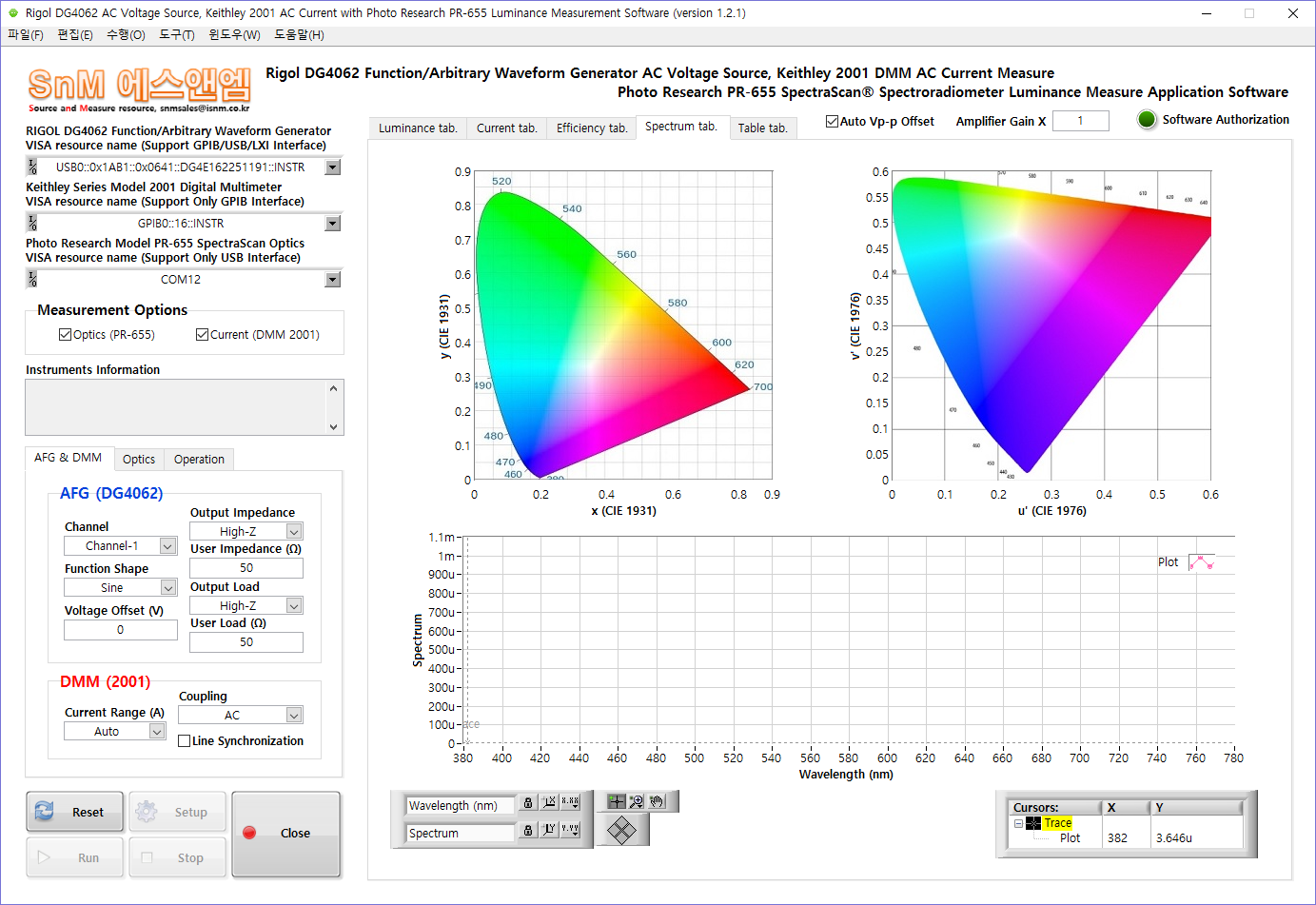Image resolution: width=1316 pixels, height=905 pixels.
Task: Open the Keithley GPIB0 resource dropdown
Action: tap(333, 224)
